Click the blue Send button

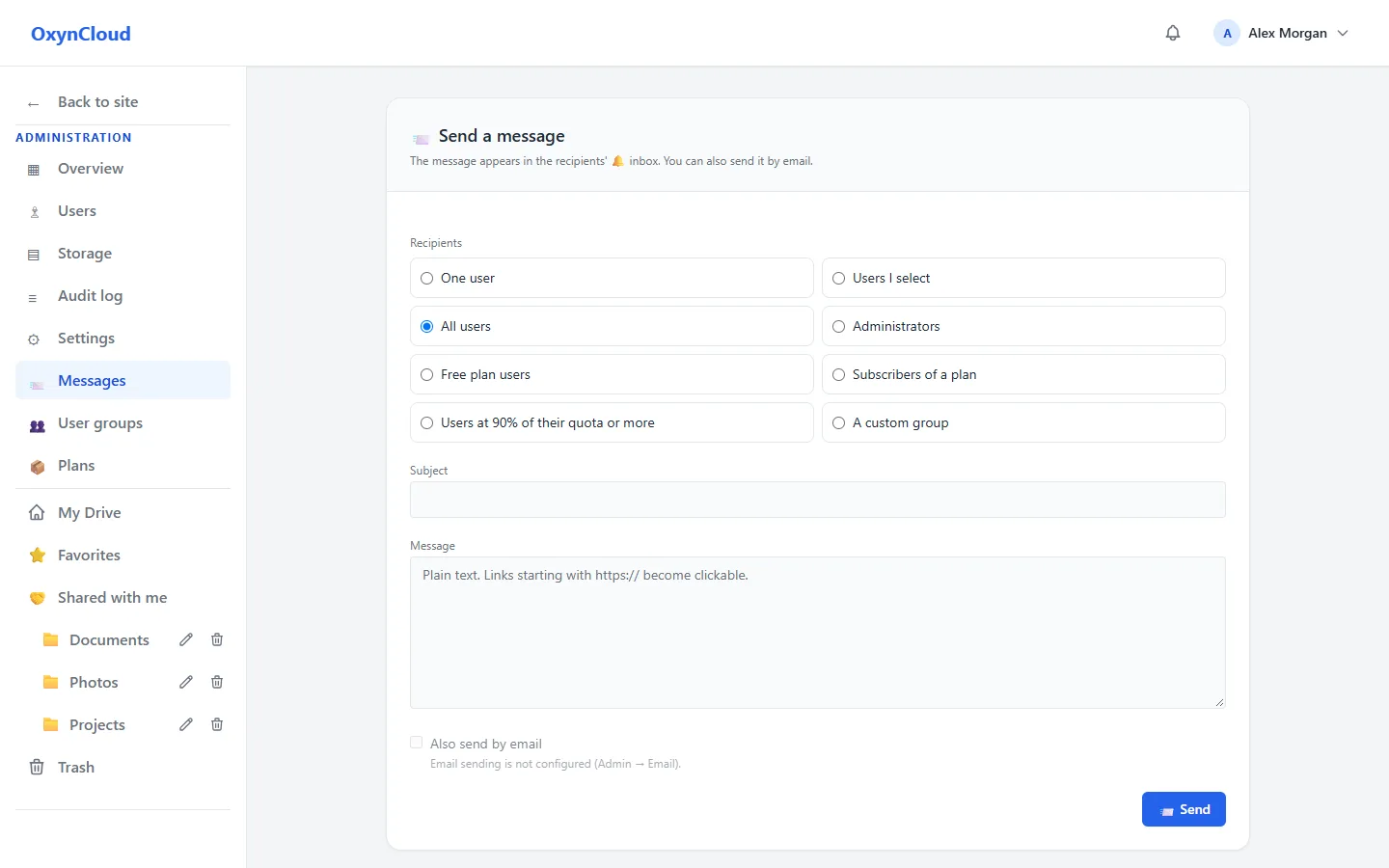click(x=1184, y=809)
